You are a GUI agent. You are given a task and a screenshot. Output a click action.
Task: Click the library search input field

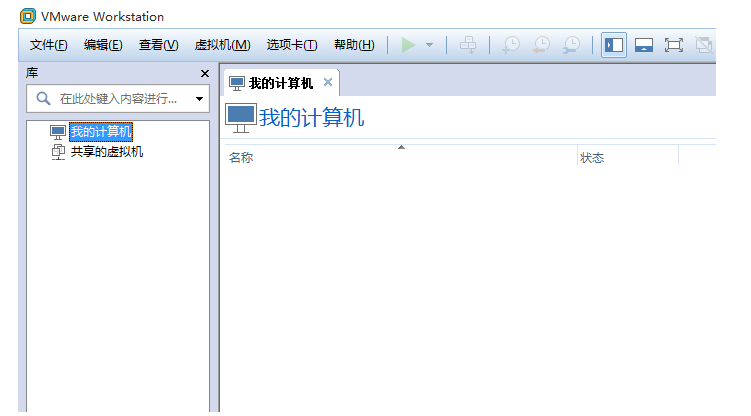(x=118, y=99)
